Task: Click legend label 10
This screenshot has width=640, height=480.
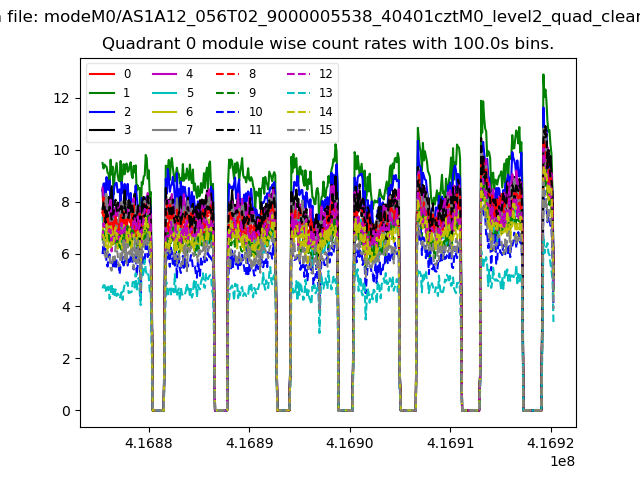Action: pos(255,111)
